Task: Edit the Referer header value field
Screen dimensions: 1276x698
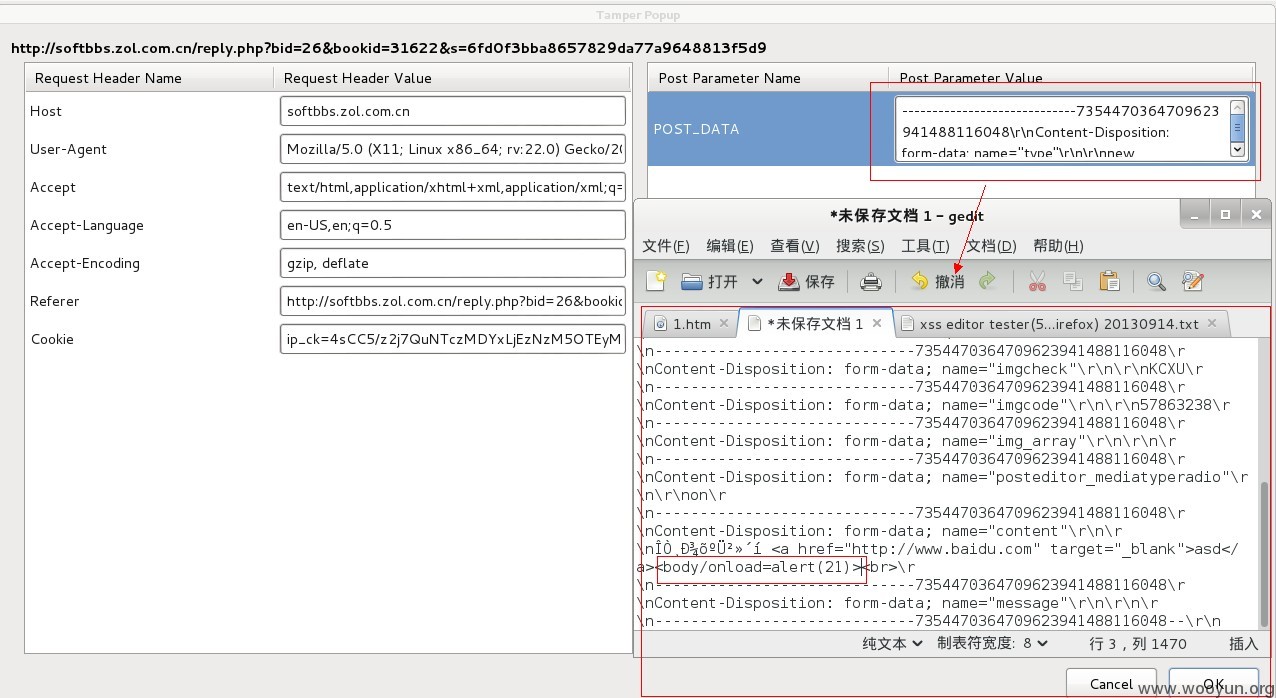Action: tap(453, 301)
